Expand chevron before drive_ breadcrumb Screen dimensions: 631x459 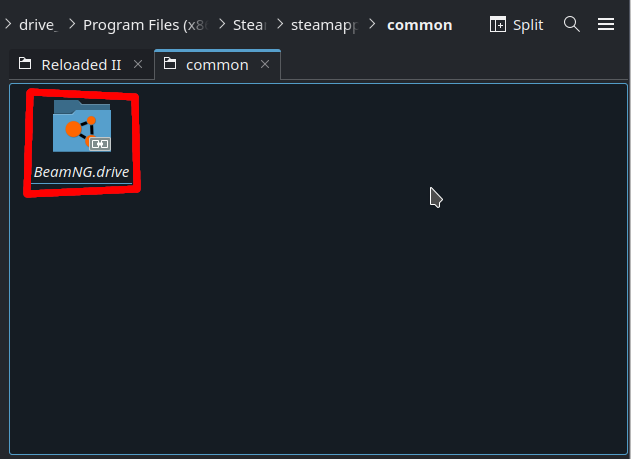(x=8, y=25)
